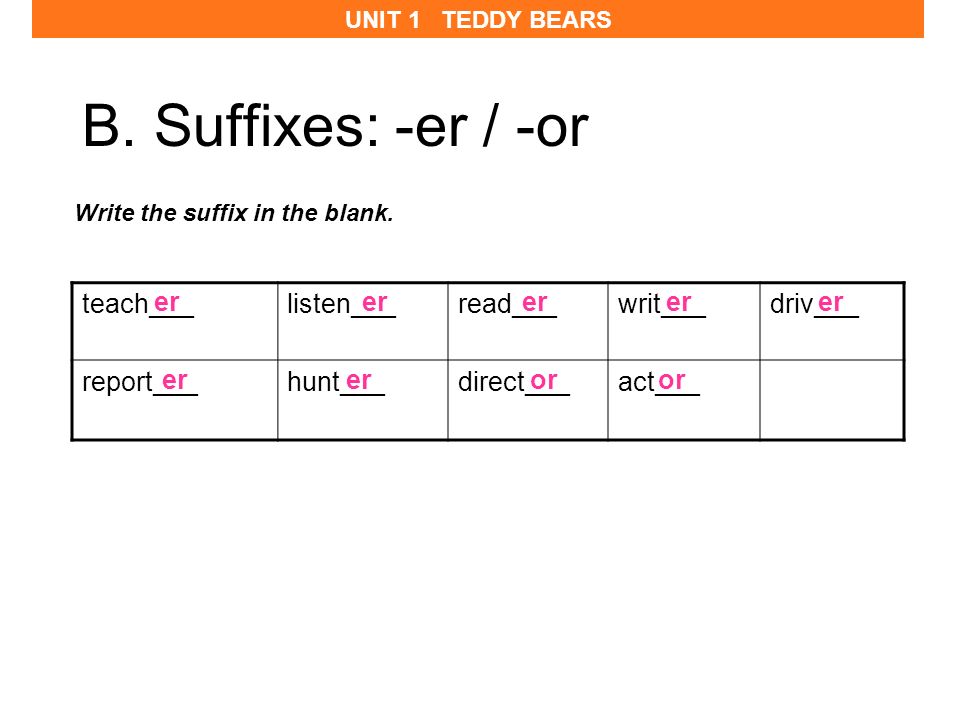Viewport: 960px width, 720px height.
Task: Click the 'B. Suffixes: -er / -or' title
Action: tap(336, 126)
